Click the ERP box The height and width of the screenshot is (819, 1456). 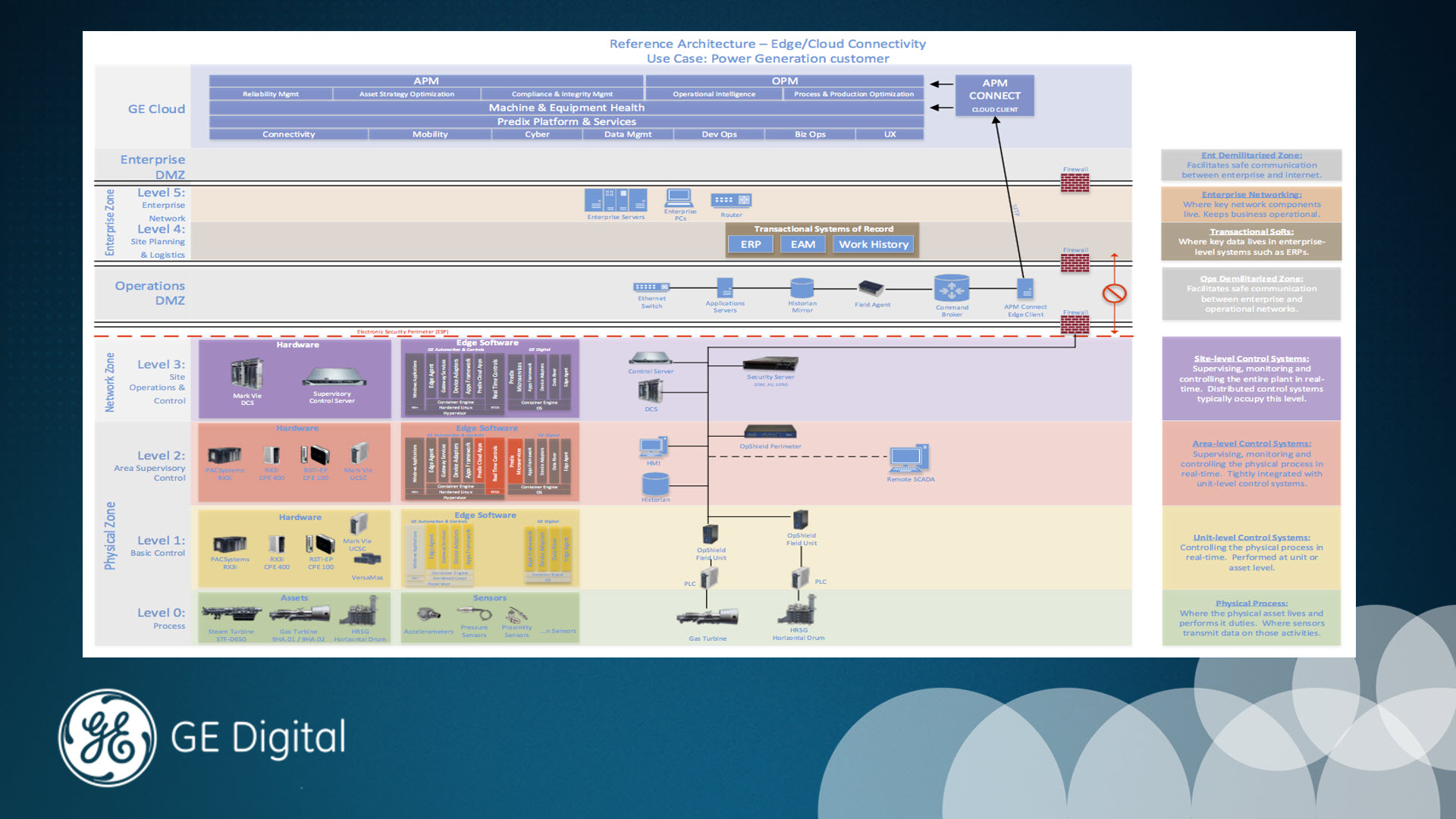751,244
